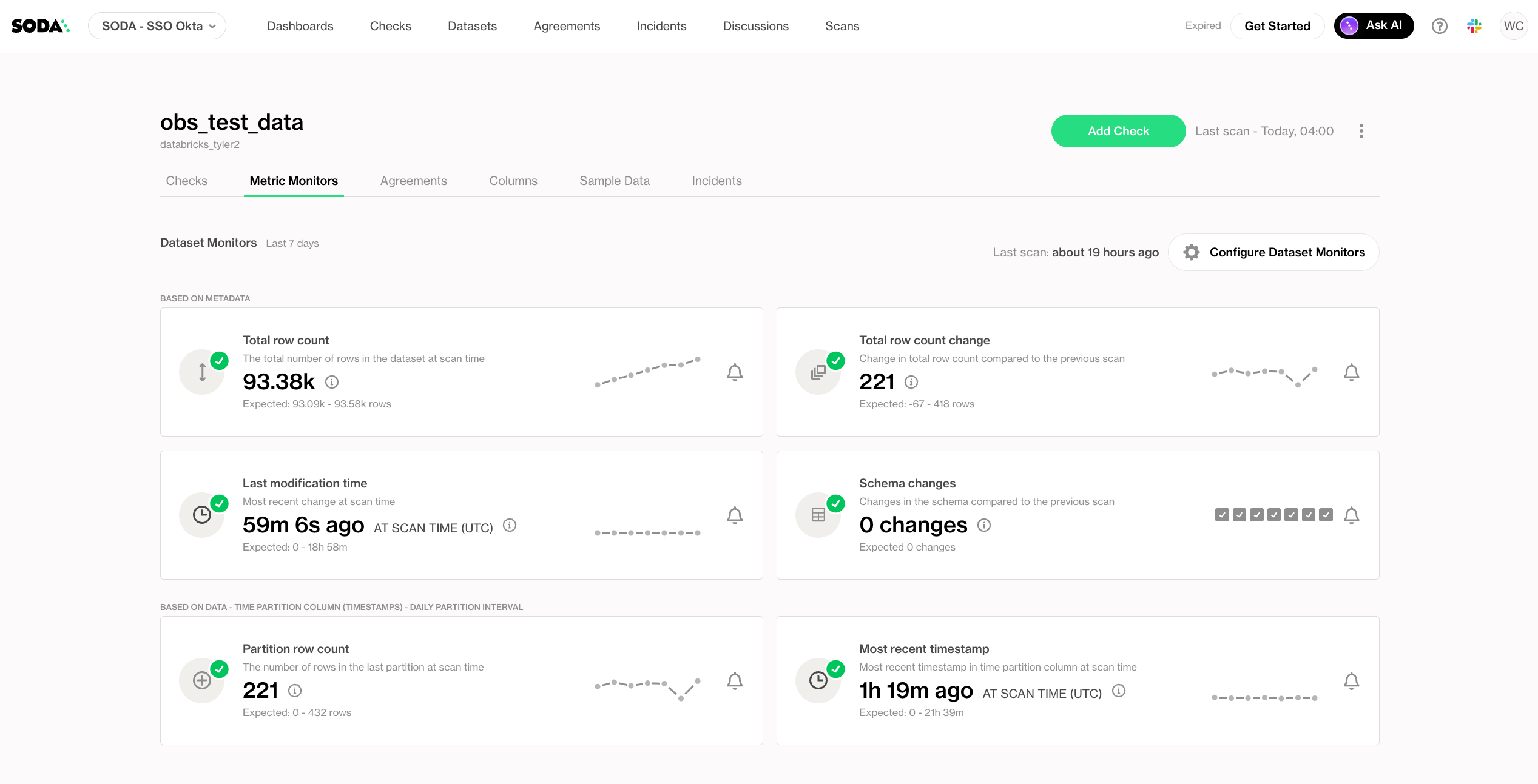Open Datasets in the top navigation

coord(472,26)
